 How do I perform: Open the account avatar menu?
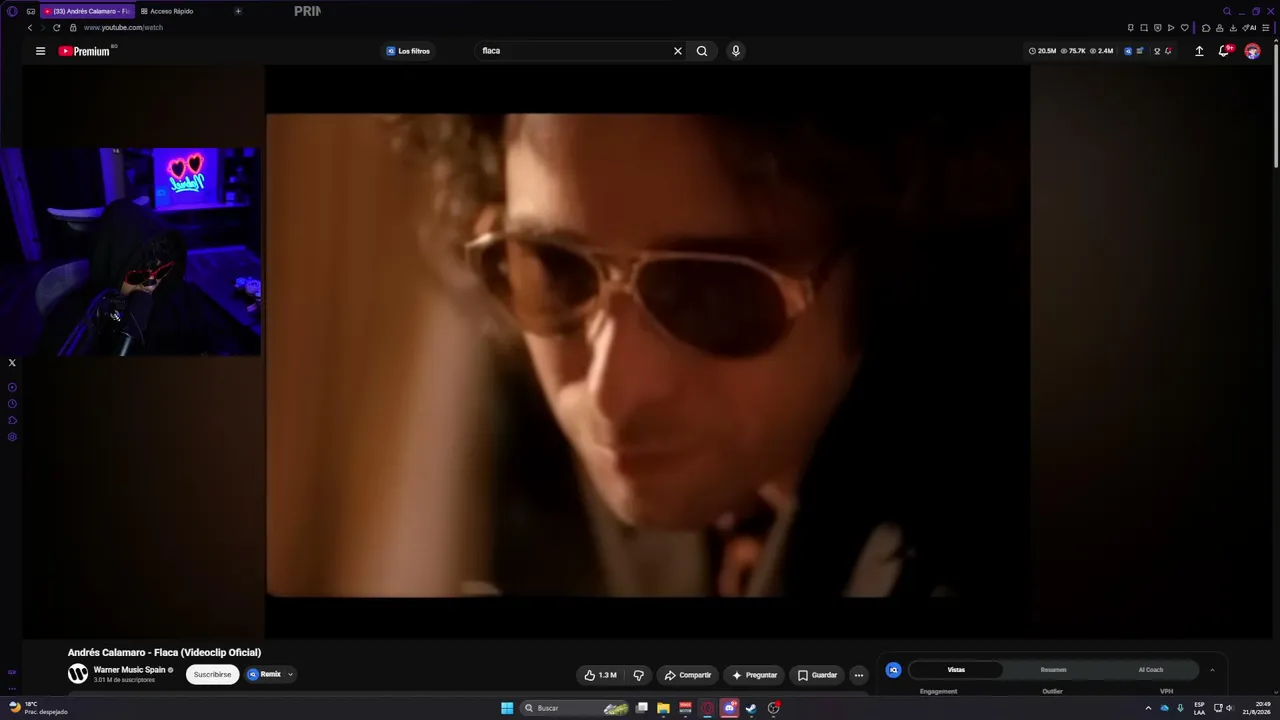(1252, 51)
